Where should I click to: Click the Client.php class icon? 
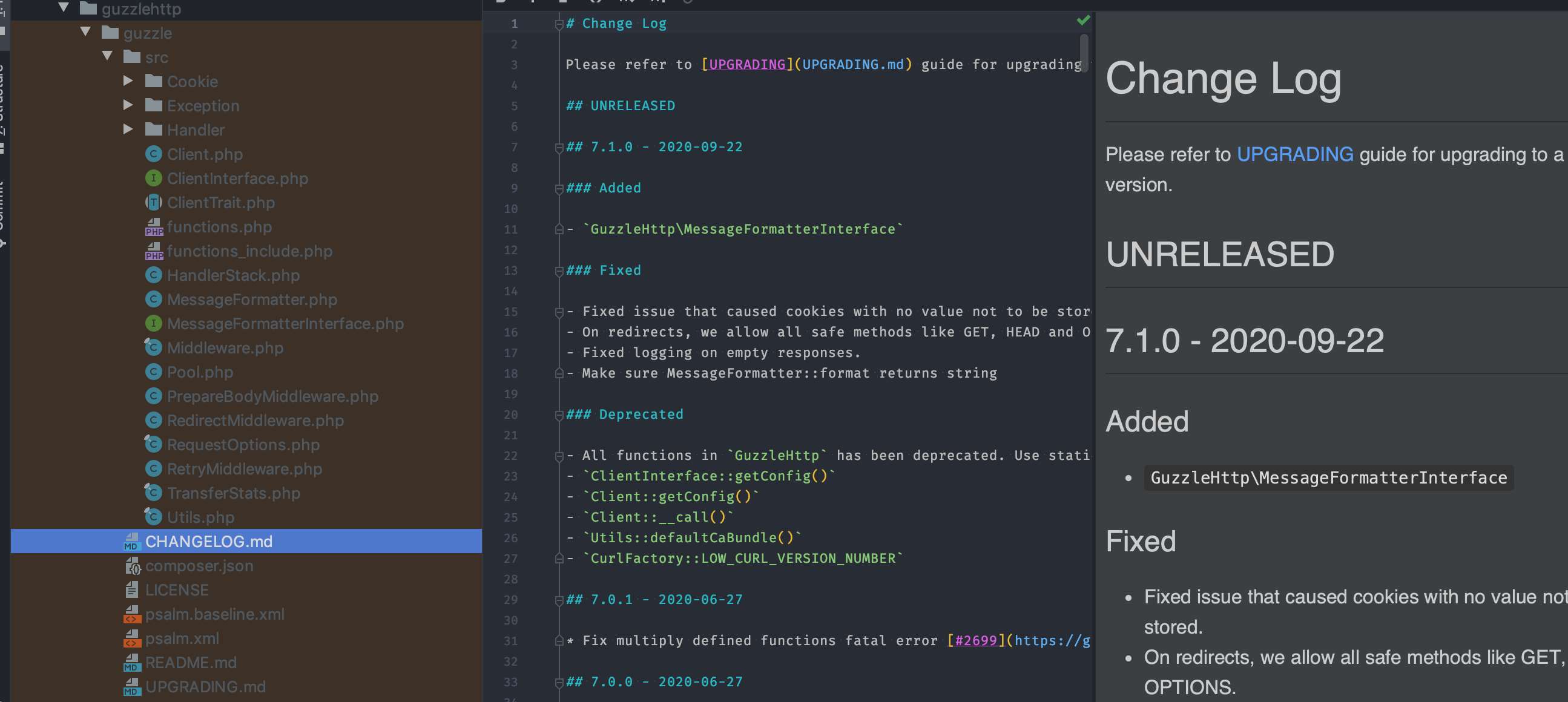coord(153,154)
